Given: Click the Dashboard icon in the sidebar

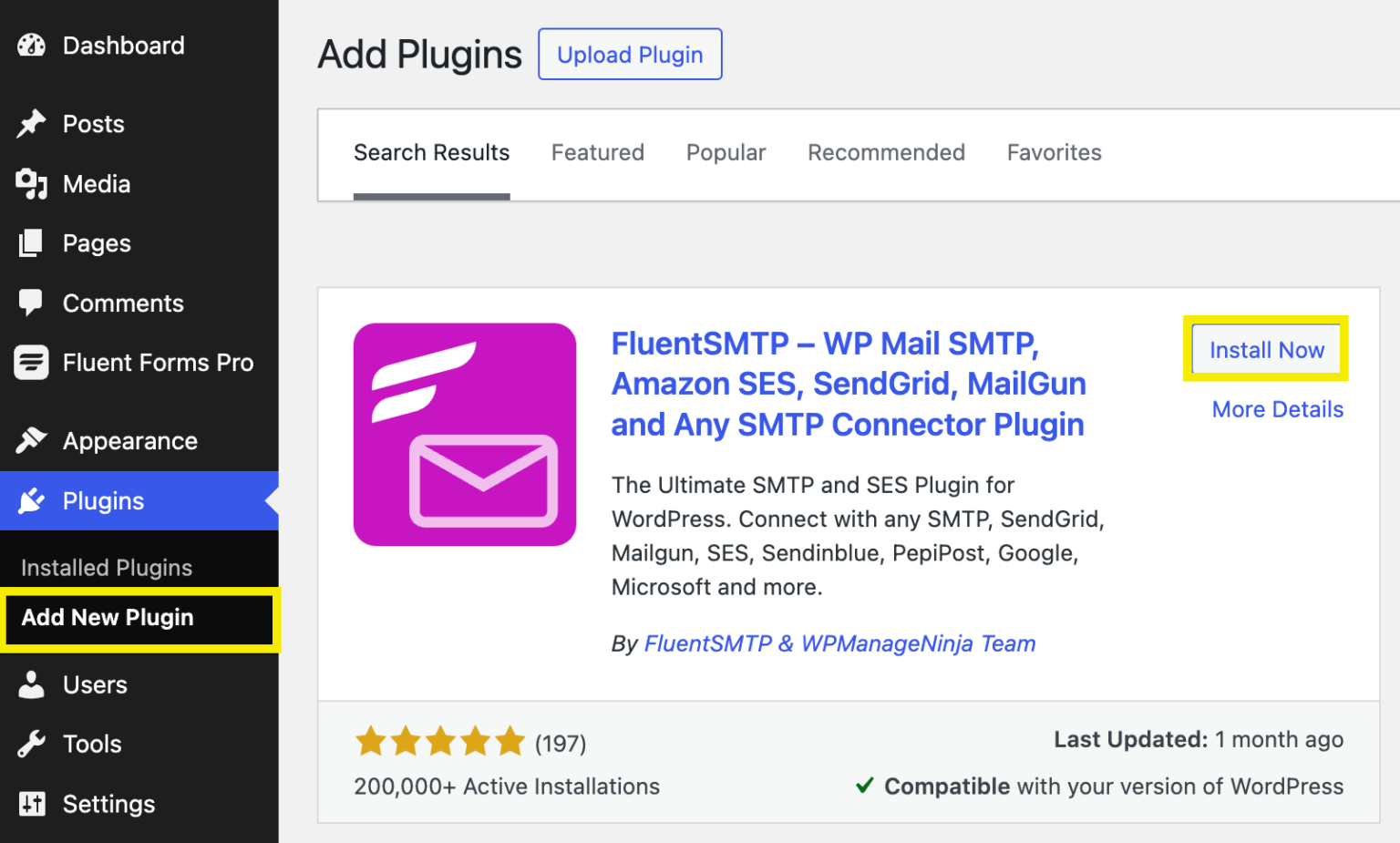Looking at the screenshot, I should click(x=32, y=46).
